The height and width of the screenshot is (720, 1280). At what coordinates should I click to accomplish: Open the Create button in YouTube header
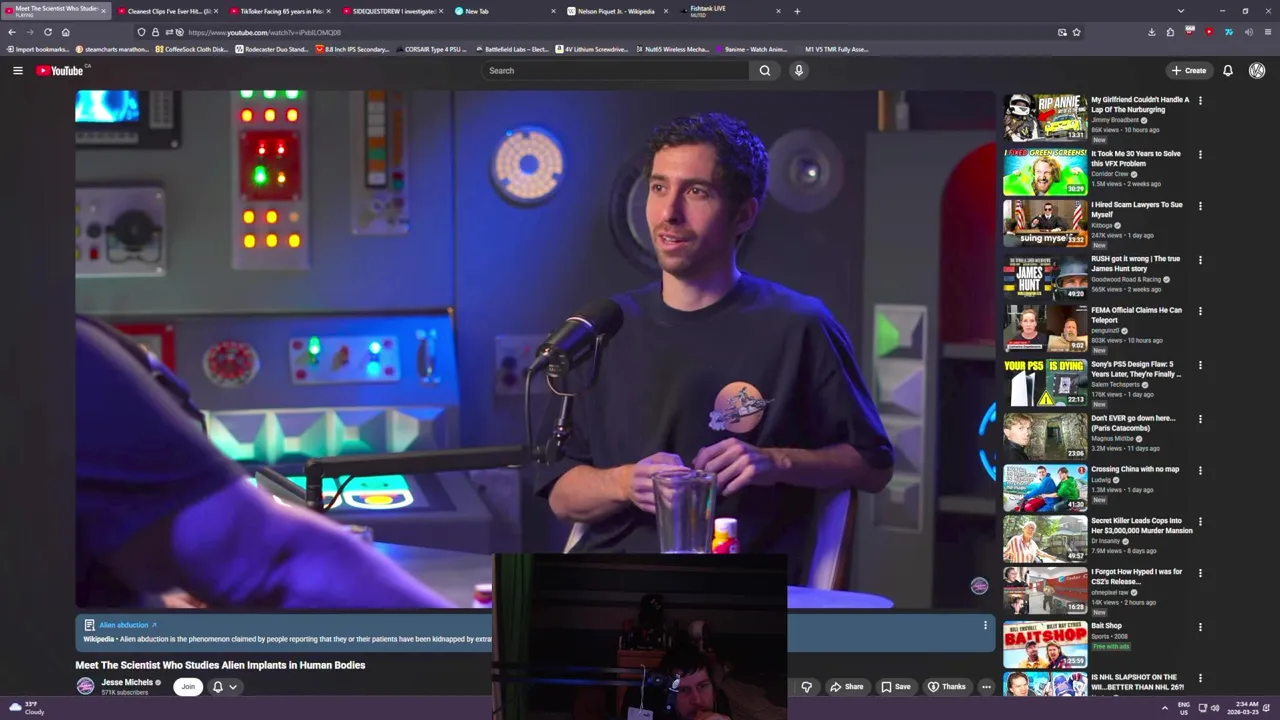coord(1189,70)
